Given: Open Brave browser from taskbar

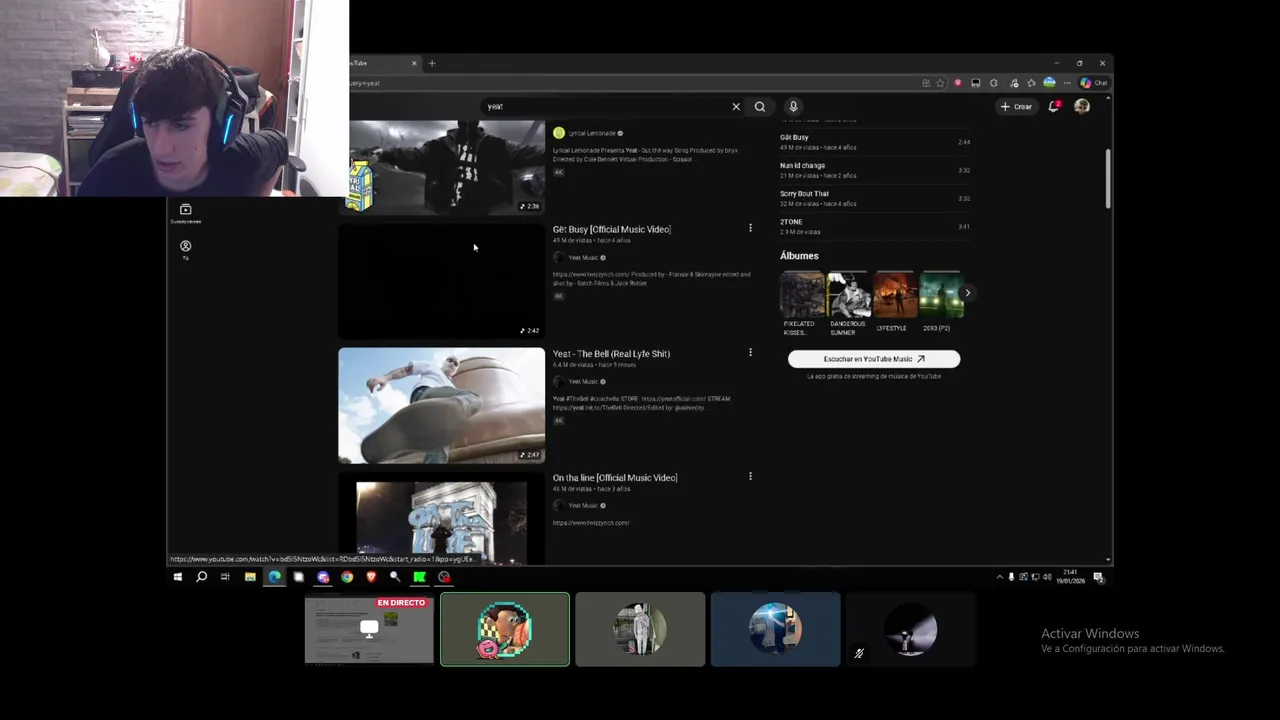Looking at the screenshot, I should [371, 577].
